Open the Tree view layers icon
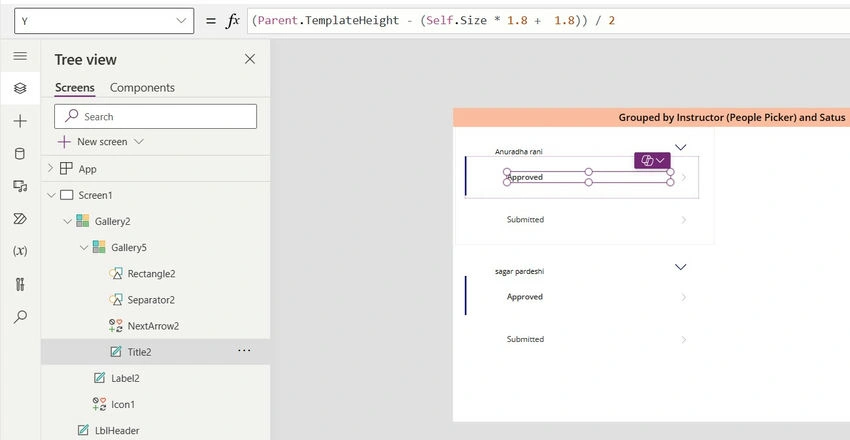 coord(20,88)
